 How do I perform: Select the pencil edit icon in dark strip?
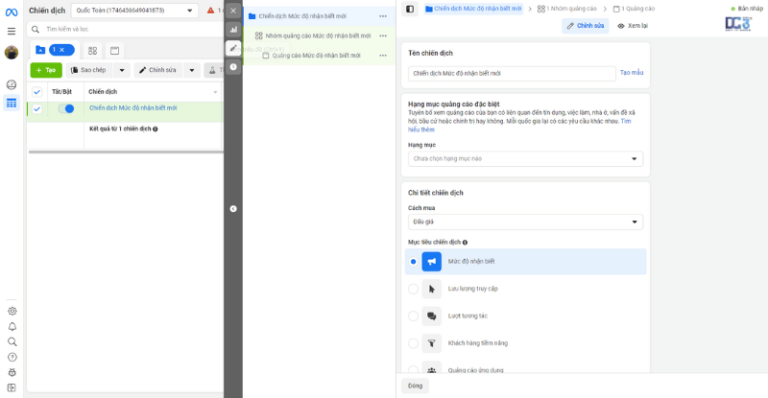click(x=233, y=48)
